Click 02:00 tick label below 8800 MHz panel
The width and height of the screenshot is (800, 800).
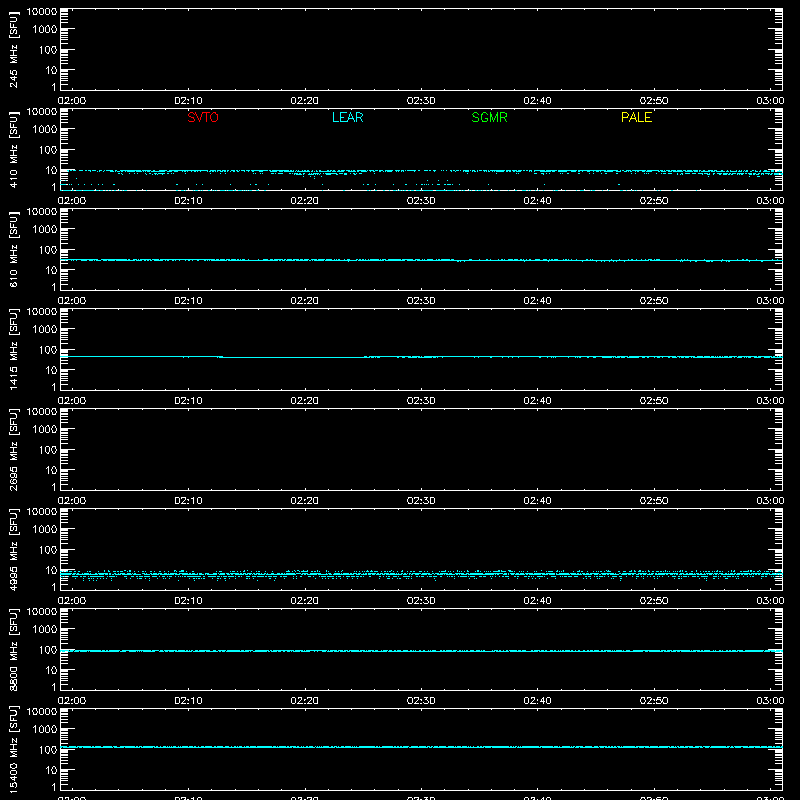tap(72, 701)
